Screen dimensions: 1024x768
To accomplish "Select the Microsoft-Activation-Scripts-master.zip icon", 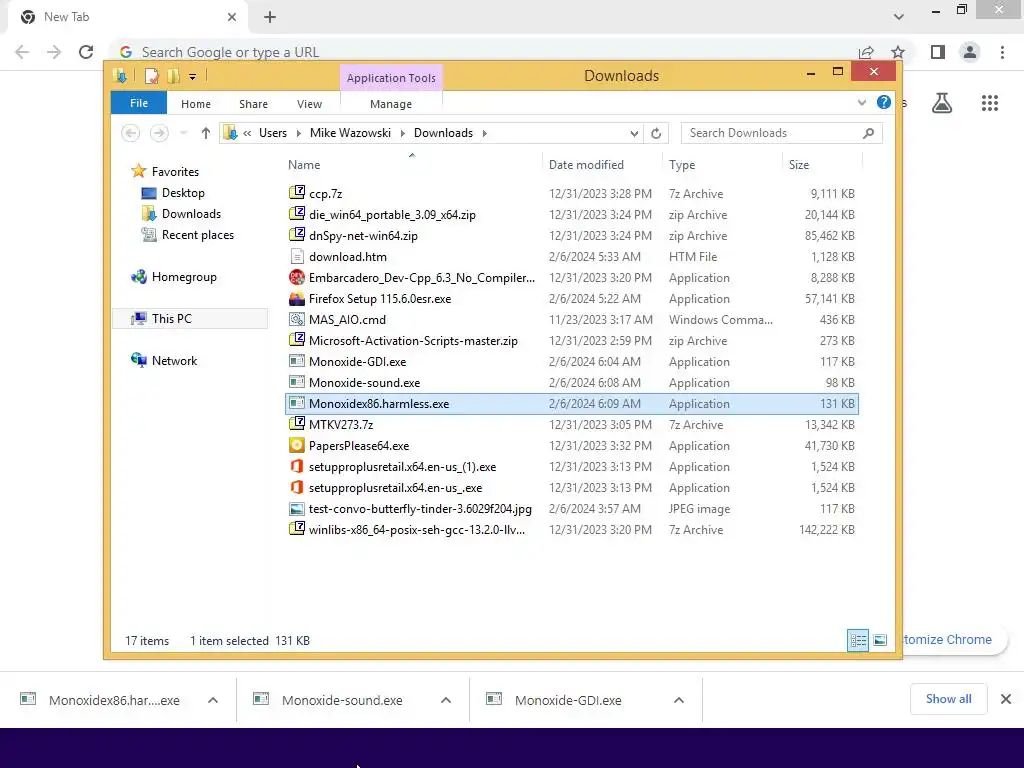I will [x=296, y=340].
